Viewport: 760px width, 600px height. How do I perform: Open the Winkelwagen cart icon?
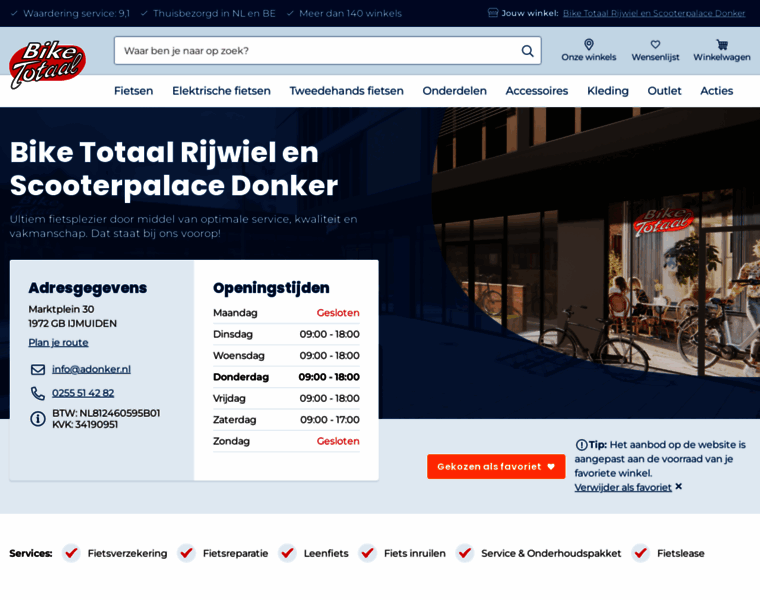coord(722,45)
